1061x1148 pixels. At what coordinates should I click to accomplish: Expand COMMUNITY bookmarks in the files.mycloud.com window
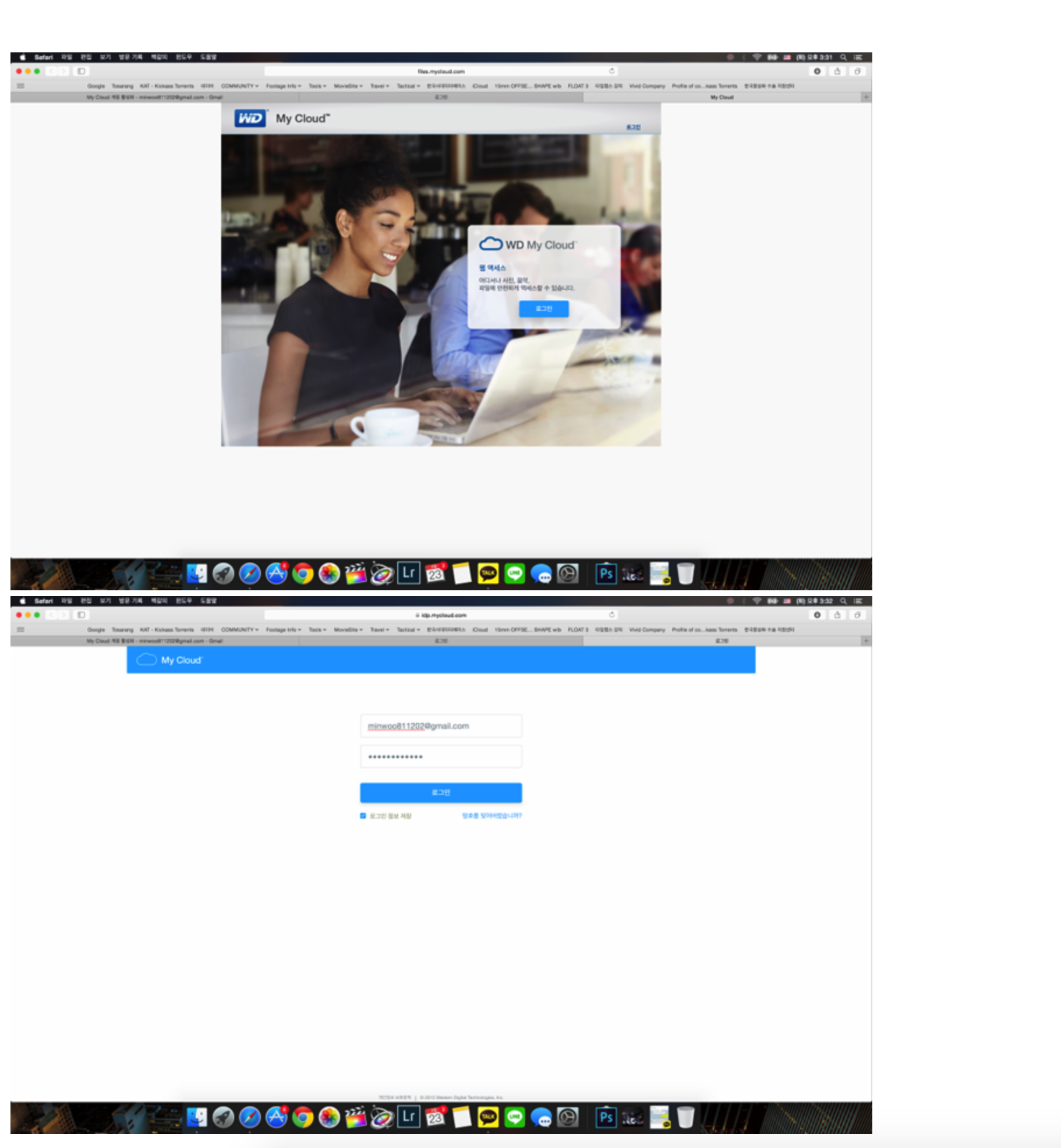[x=239, y=86]
